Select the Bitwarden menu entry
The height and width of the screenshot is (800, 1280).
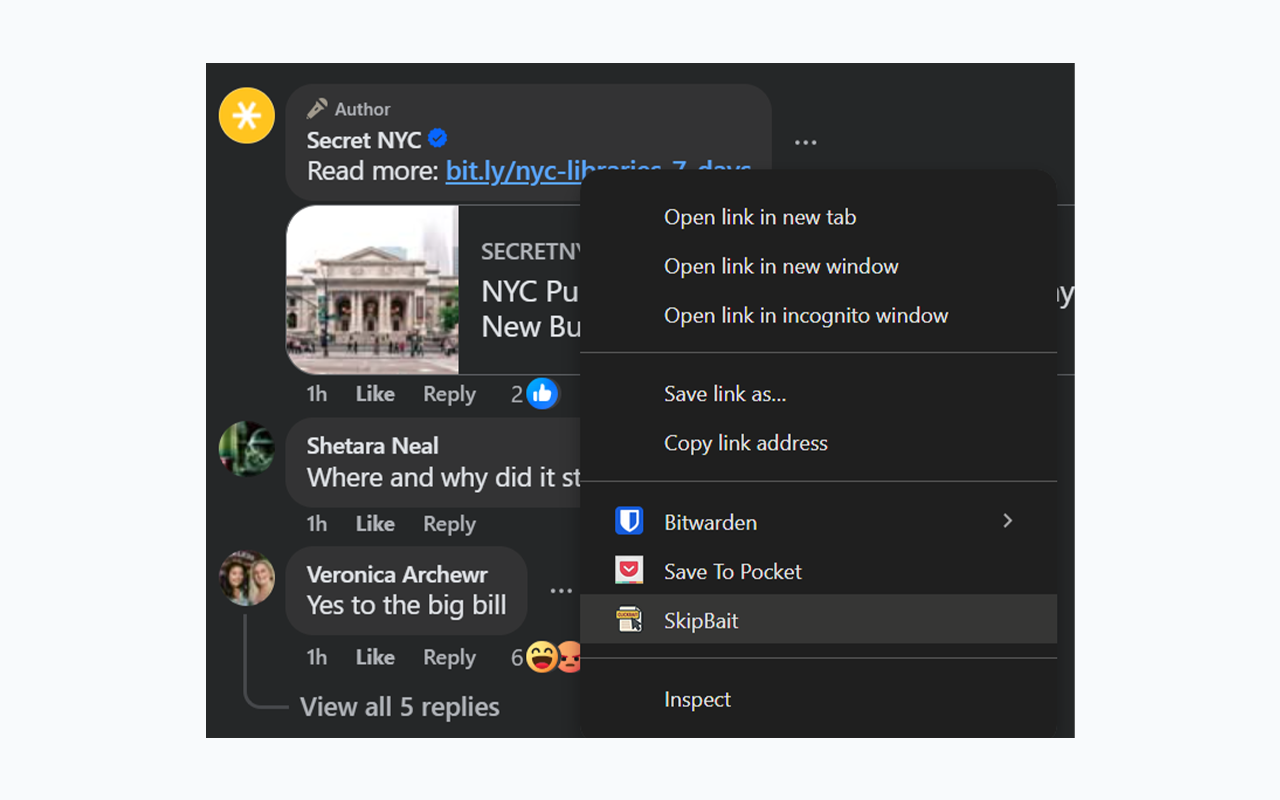tap(818, 522)
